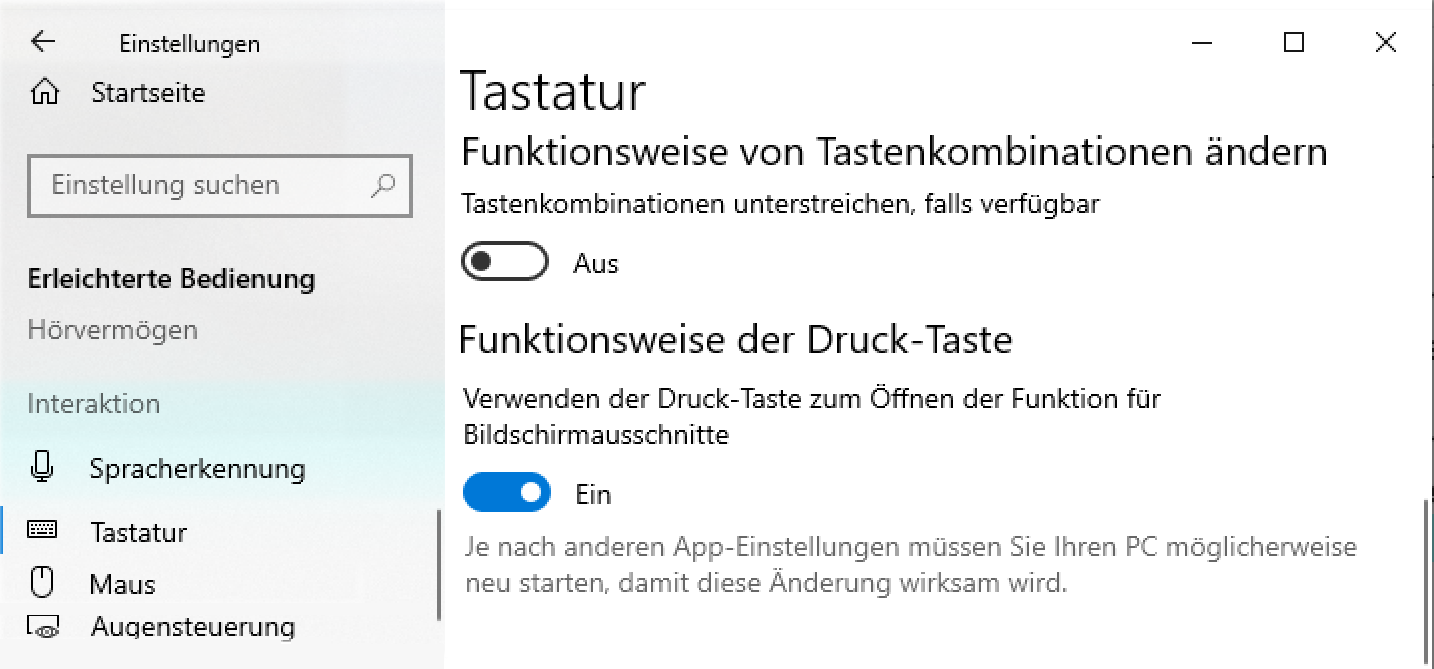This screenshot has height=669, width=1434.
Task: Click the sidebar vertical scrollbar
Action: [x=439, y=565]
